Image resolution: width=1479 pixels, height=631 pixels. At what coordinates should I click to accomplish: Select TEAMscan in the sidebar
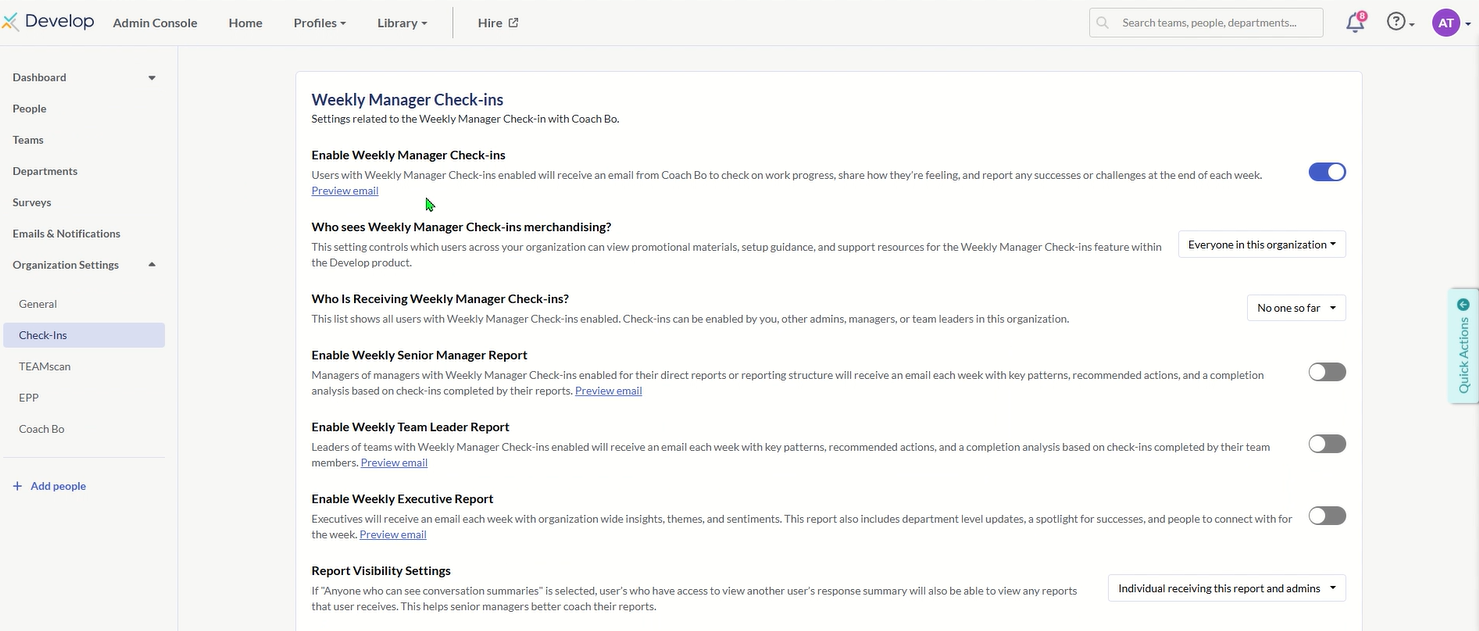(x=44, y=367)
